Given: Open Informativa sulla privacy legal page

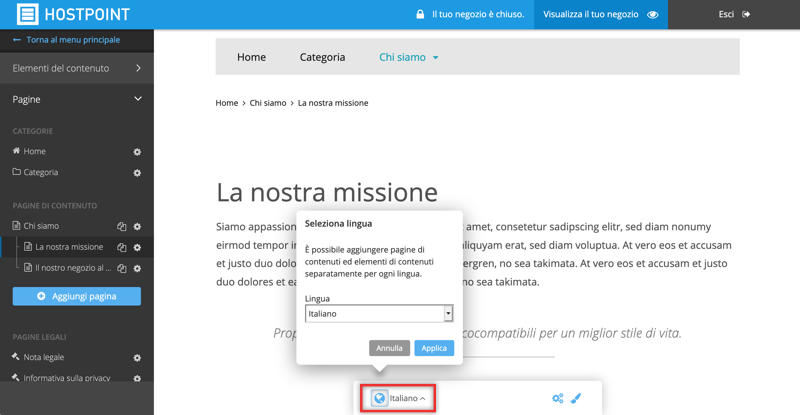Looking at the screenshot, I should pos(67,378).
